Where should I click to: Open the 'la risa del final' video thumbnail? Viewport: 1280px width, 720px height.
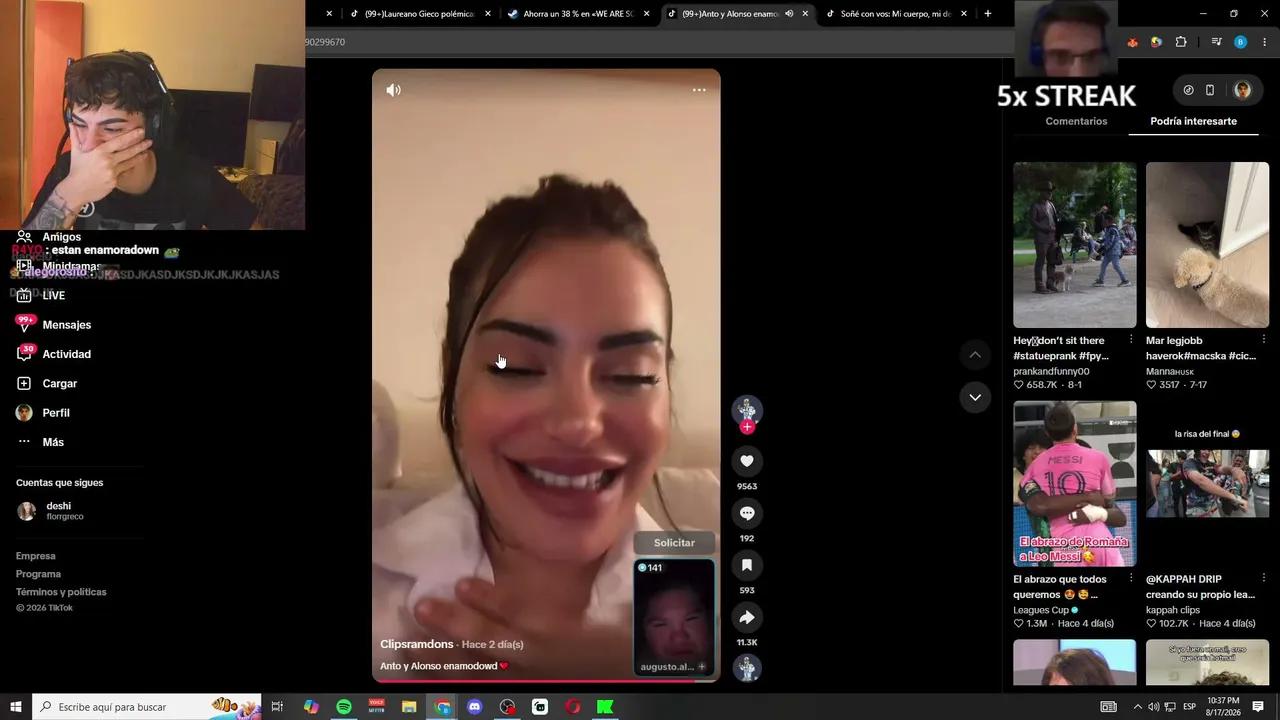pos(1207,484)
